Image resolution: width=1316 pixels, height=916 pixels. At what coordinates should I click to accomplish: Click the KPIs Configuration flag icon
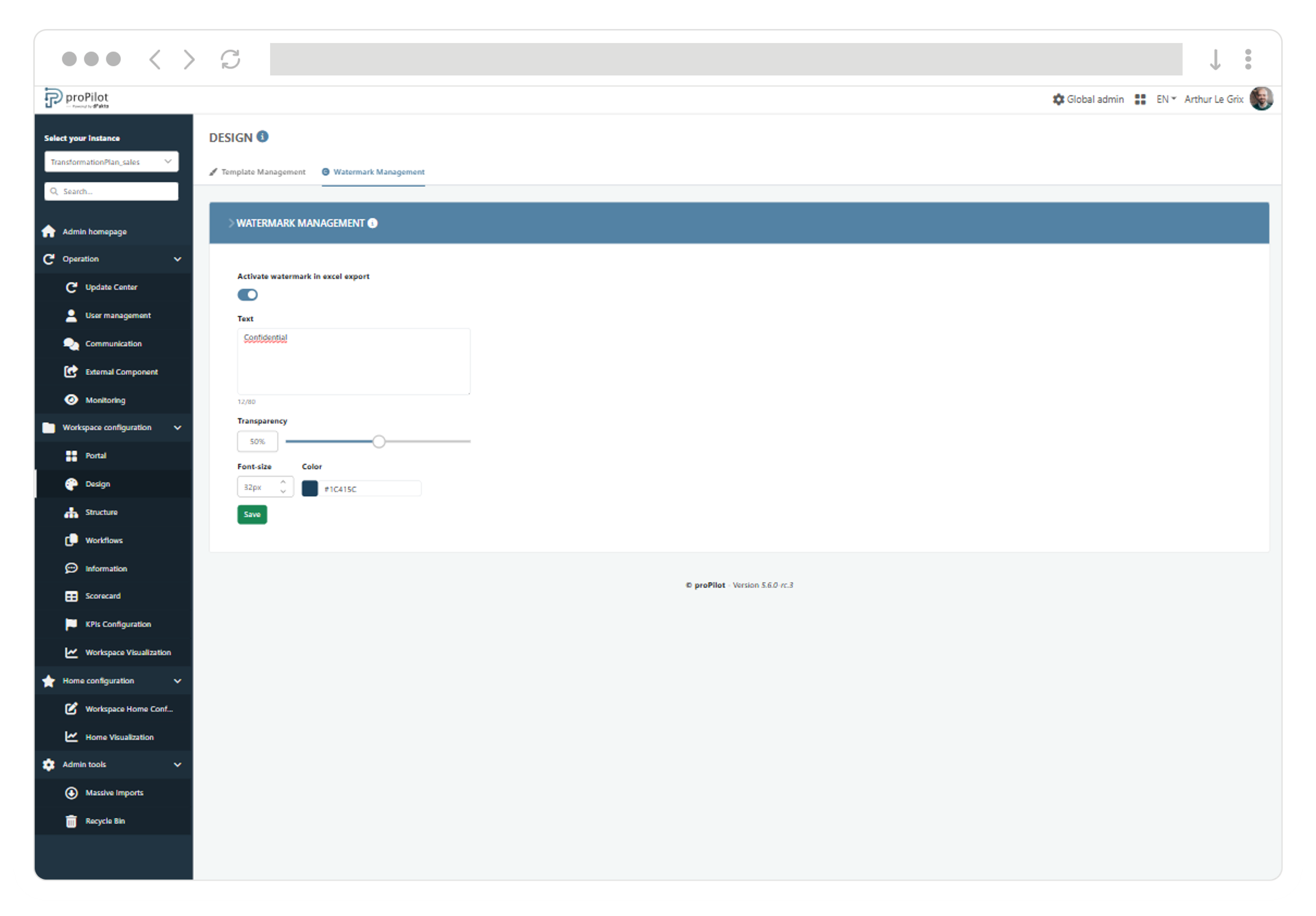click(71, 624)
